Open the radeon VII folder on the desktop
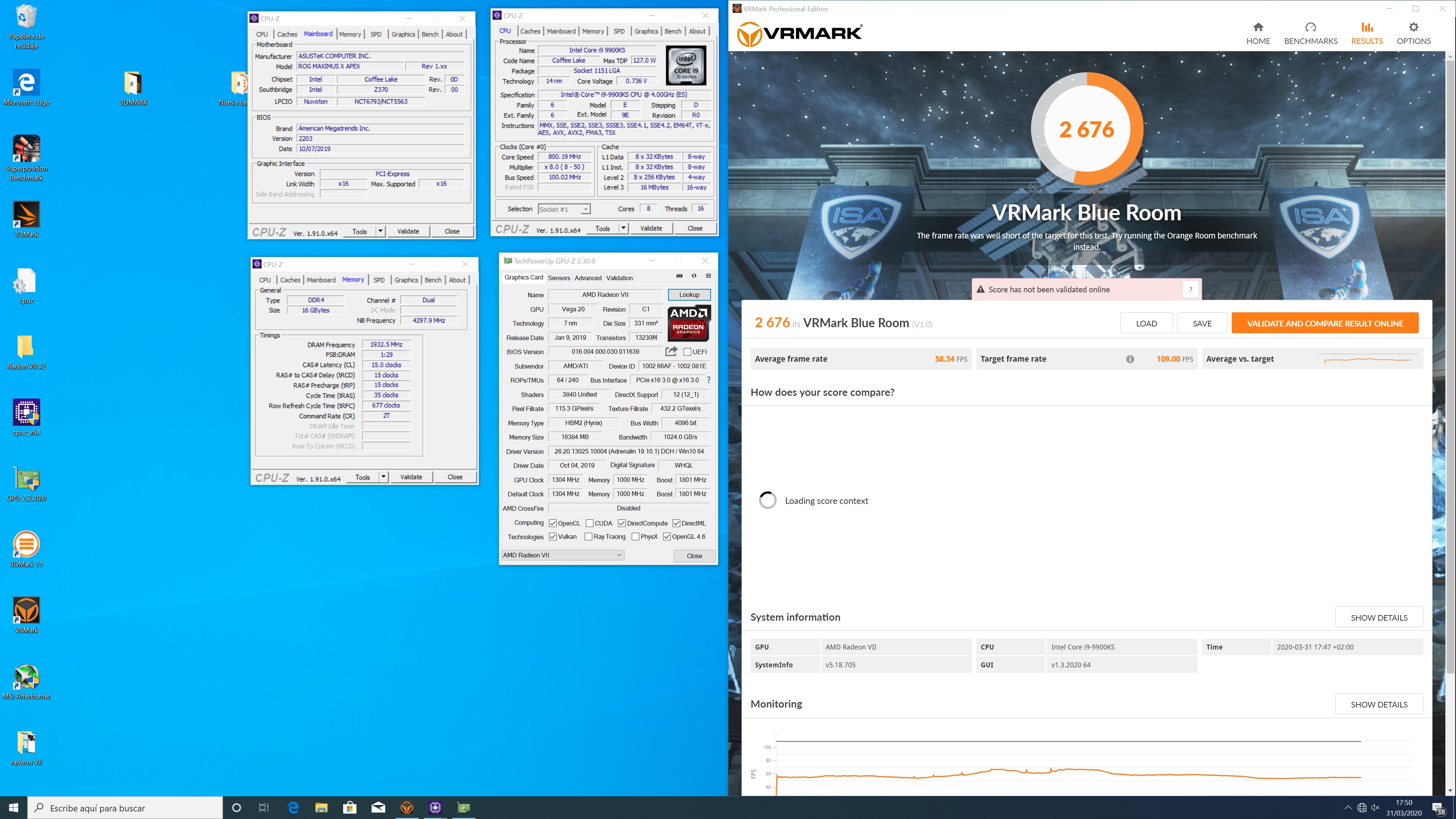Image resolution: width=1456 pixels, height=819 pixels. point(26,747)
